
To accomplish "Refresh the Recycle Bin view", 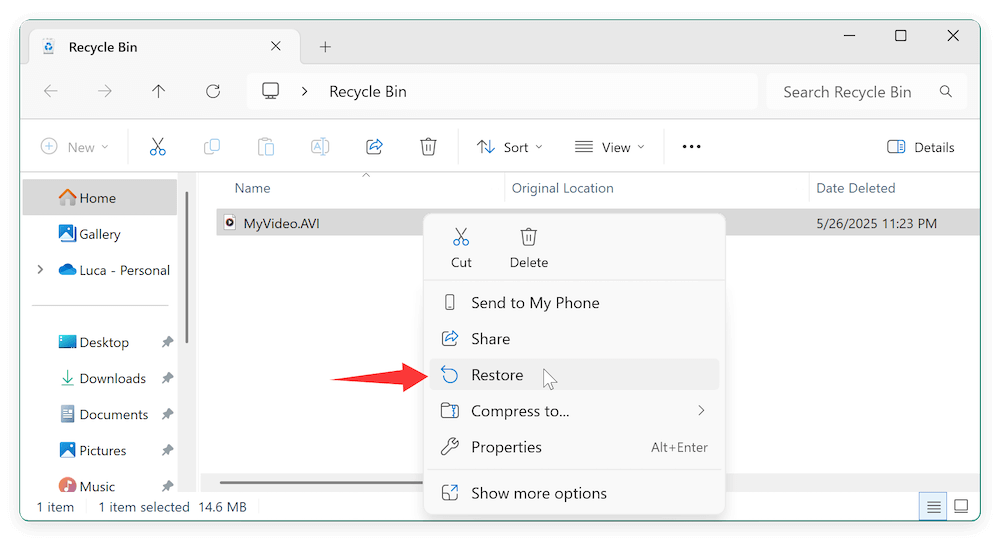I will point(213,91).
